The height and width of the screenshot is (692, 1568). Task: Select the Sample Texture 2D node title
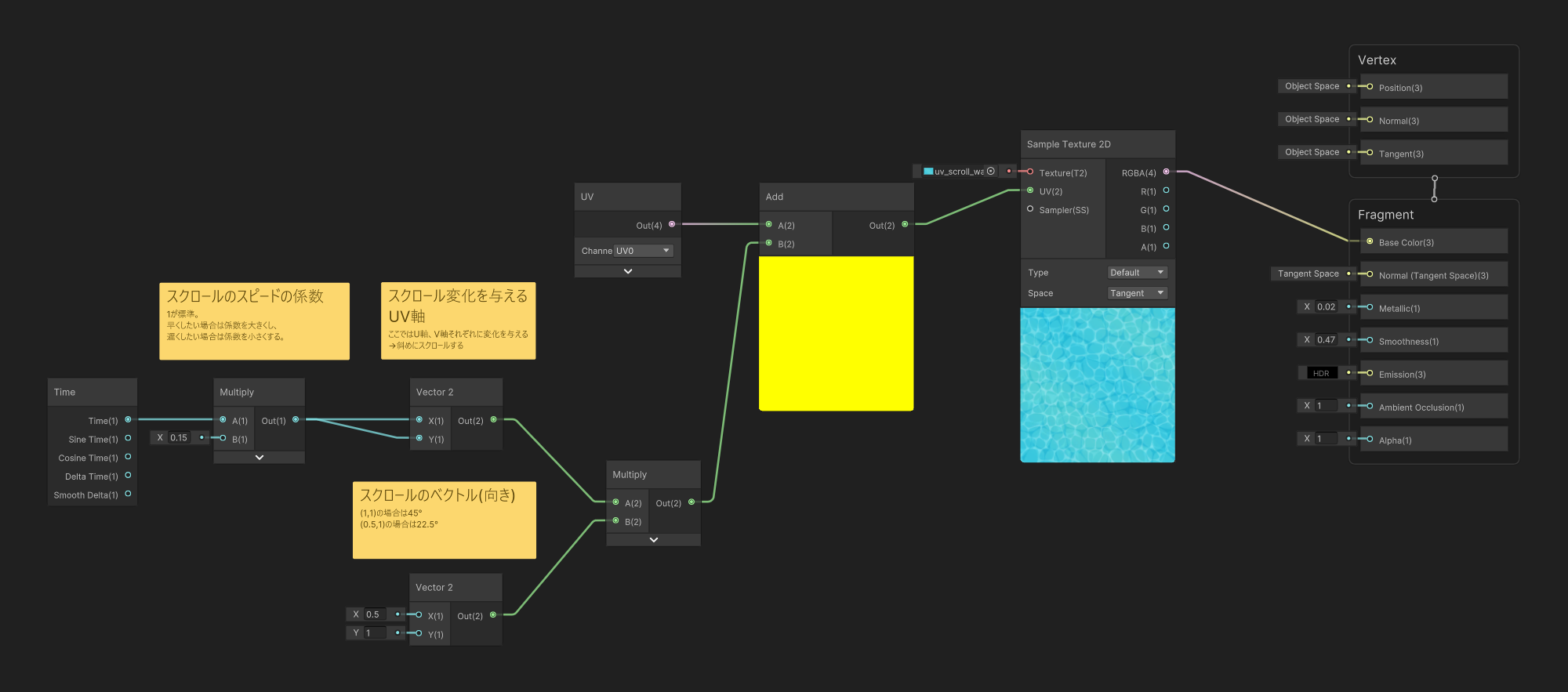tap(1069, 144)
